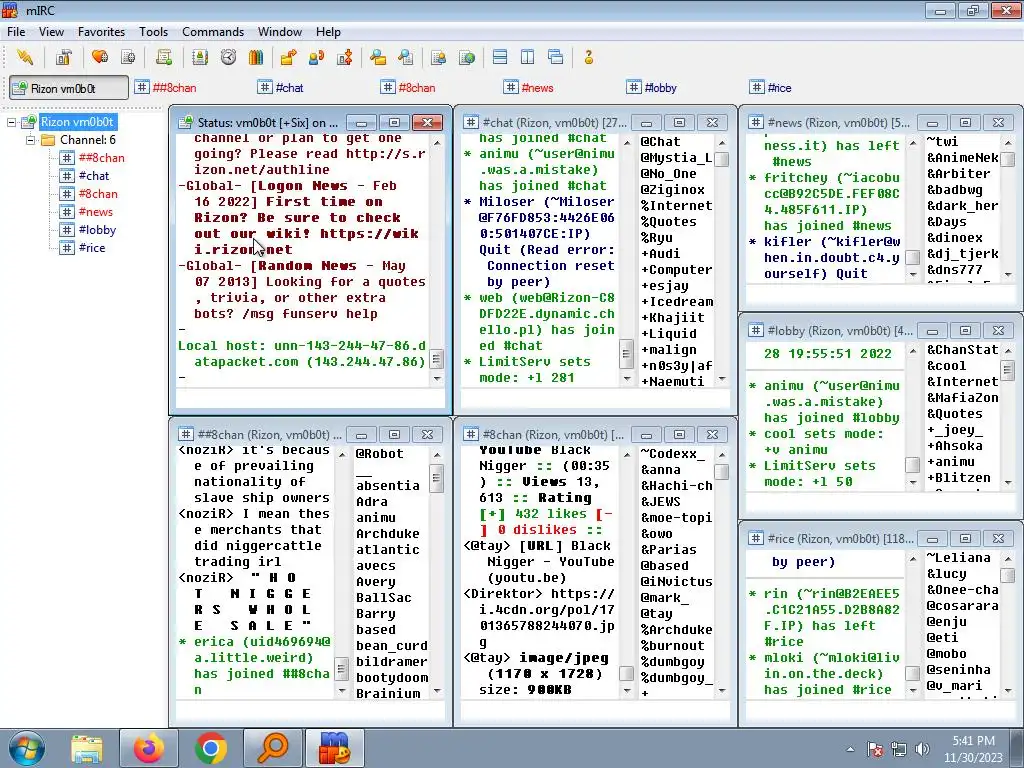Click the About question mark toolbar icon
This screenshot has width=1024, height=768.
tap(588, 57)
